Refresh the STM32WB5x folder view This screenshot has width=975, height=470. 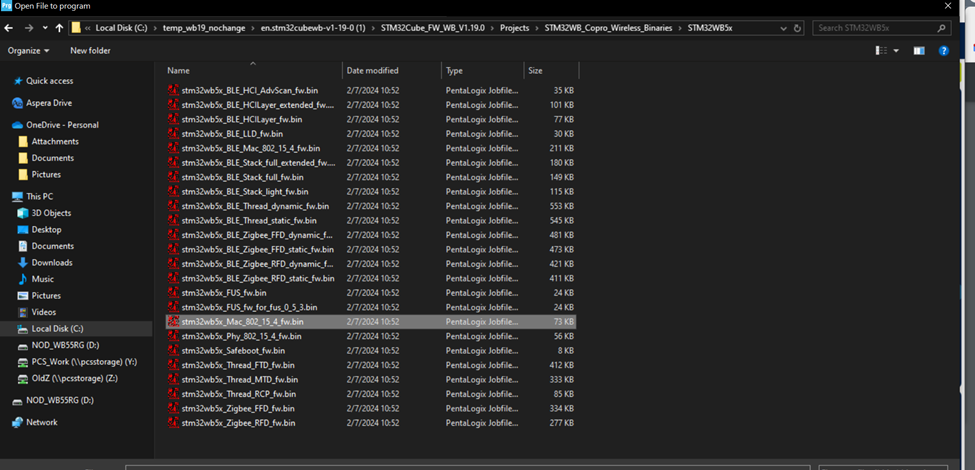[x=798, y=28]
